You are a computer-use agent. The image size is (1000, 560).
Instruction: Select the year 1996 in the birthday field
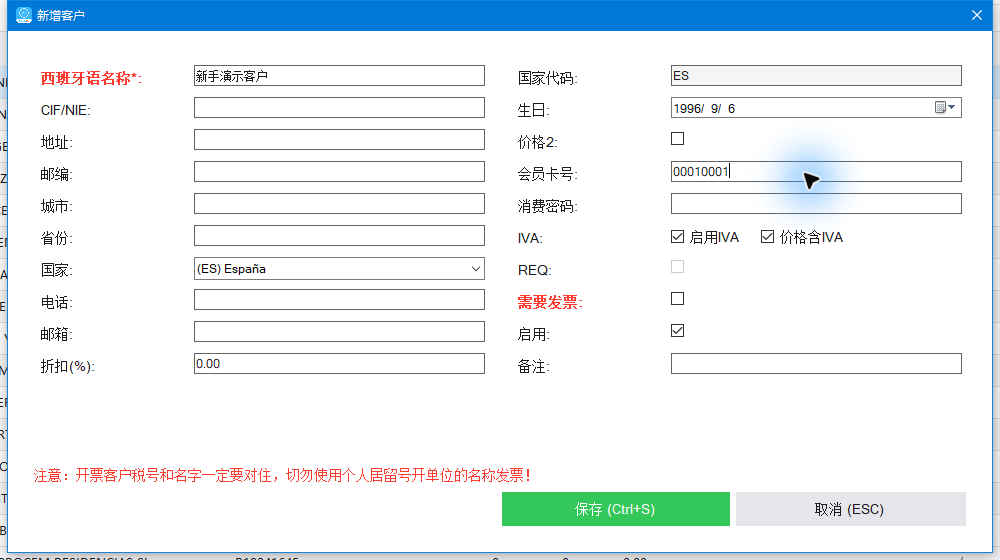click(687, 108)
